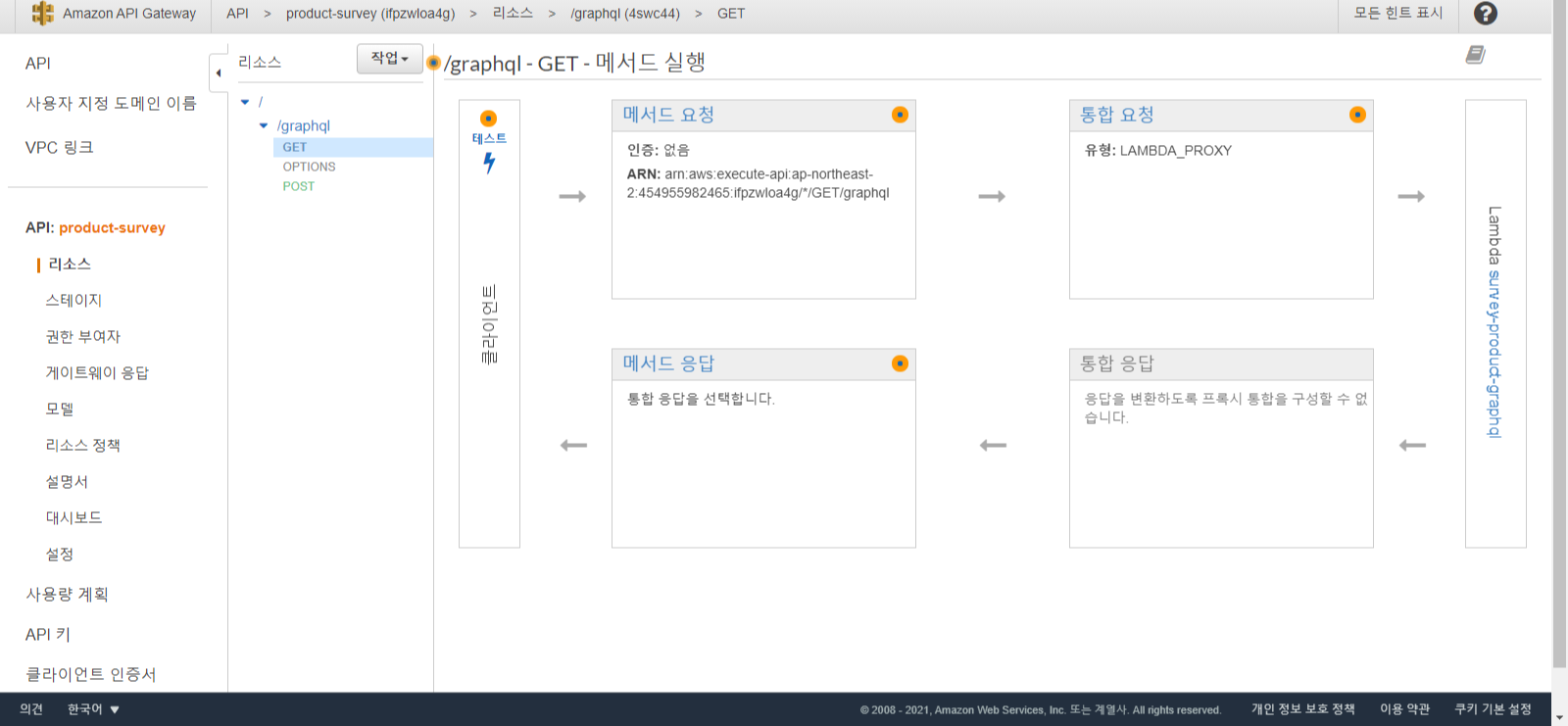The width and height of the screenshot is (1568, 726).
Task: Collapse the /graphql resource node arrow
Action: pos(264,125)
